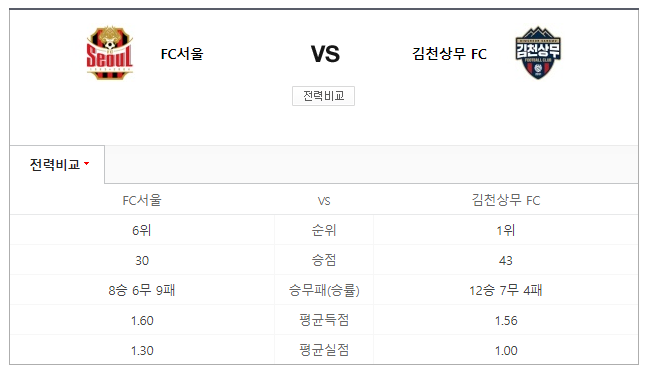The height and width of the screenshot is (372, 646).
Task: Click the 승무패(승률) row label
Action: [x=324, y=290]
